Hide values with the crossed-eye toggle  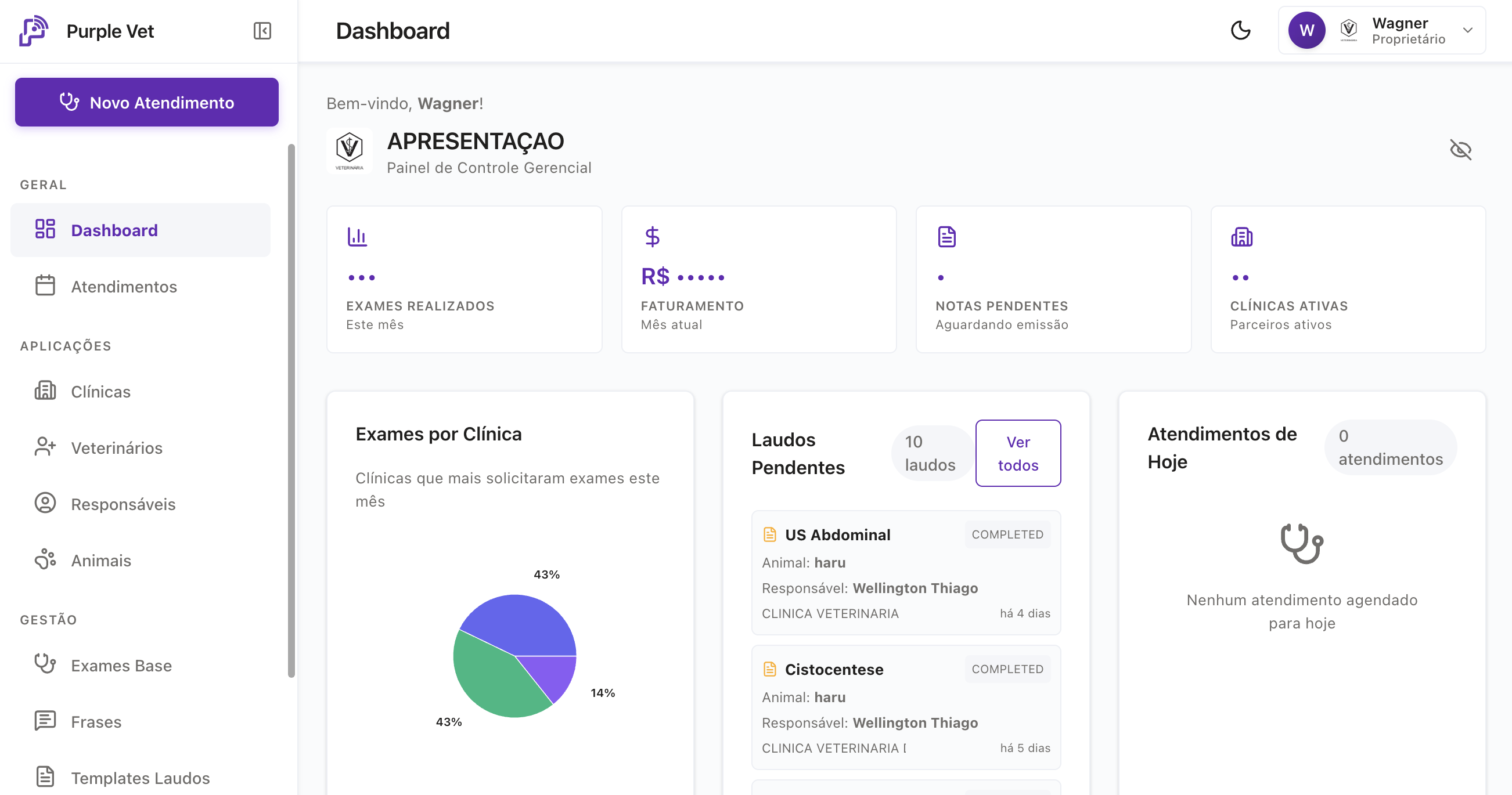coord(1461,150)
